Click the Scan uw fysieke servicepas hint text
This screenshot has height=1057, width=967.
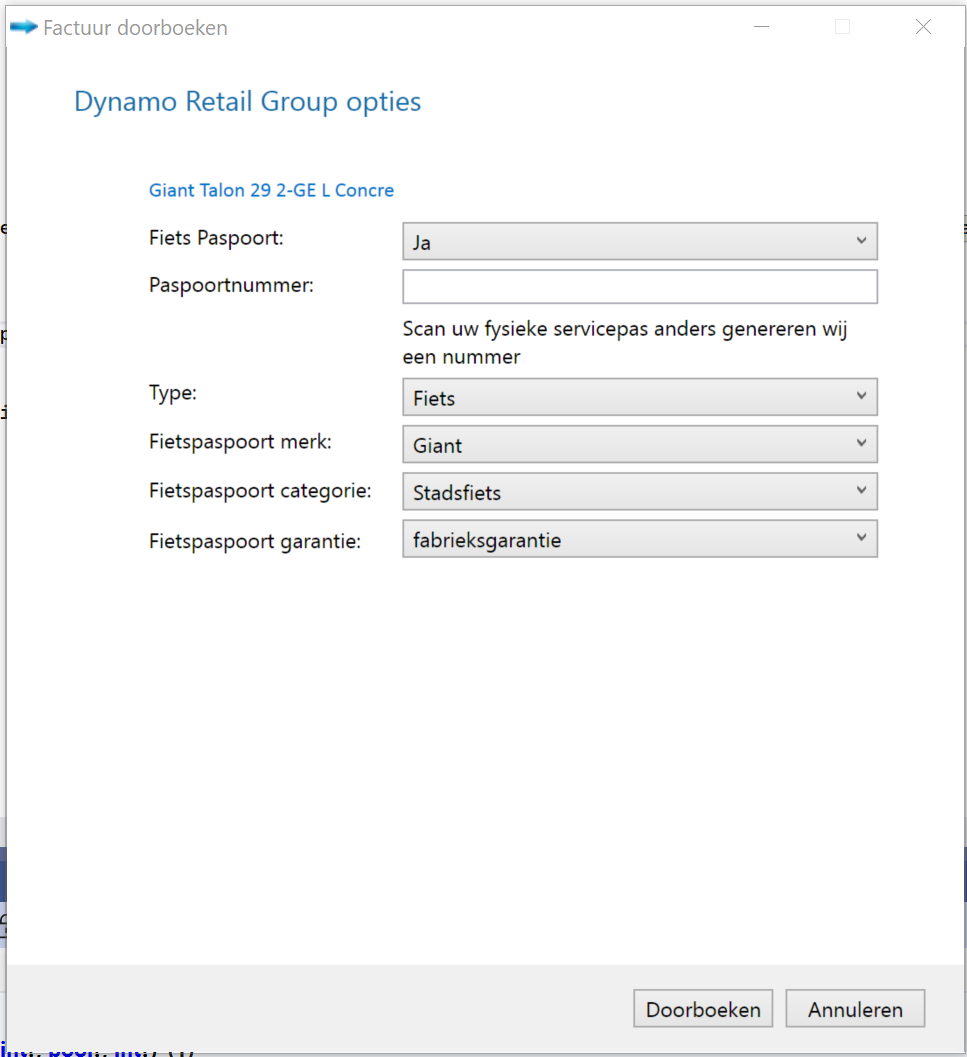[624, 342]
